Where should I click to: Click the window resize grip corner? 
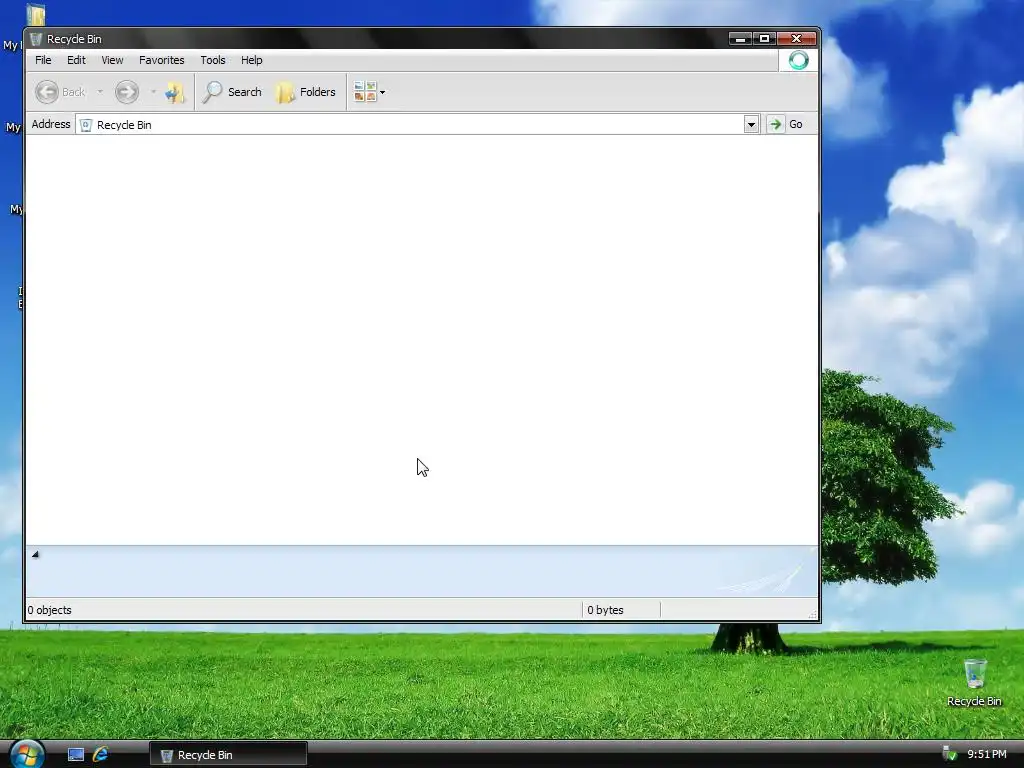point(812,614)
